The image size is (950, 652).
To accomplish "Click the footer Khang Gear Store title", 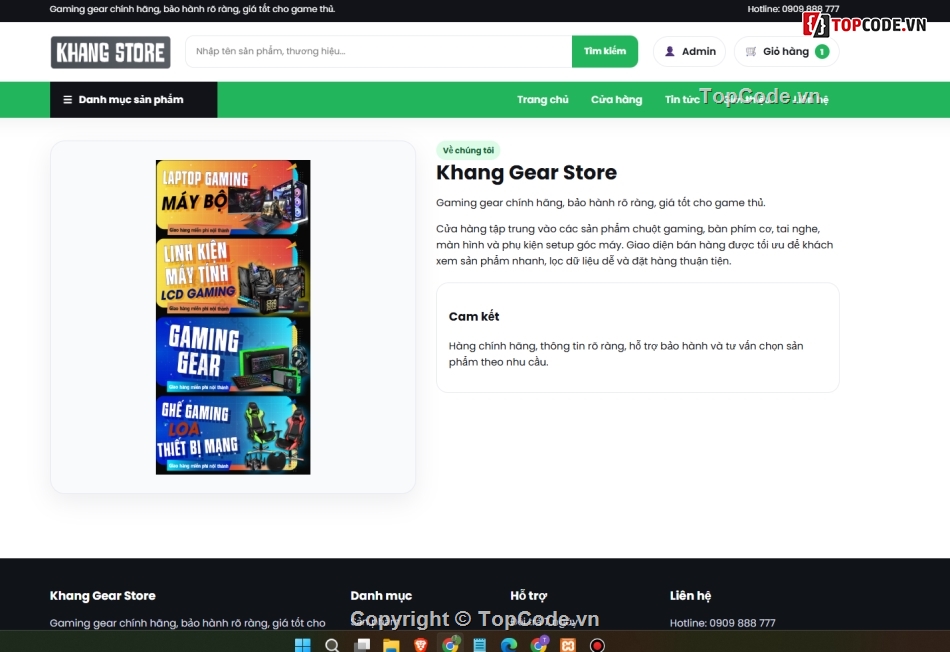I will tap(102, 596).
